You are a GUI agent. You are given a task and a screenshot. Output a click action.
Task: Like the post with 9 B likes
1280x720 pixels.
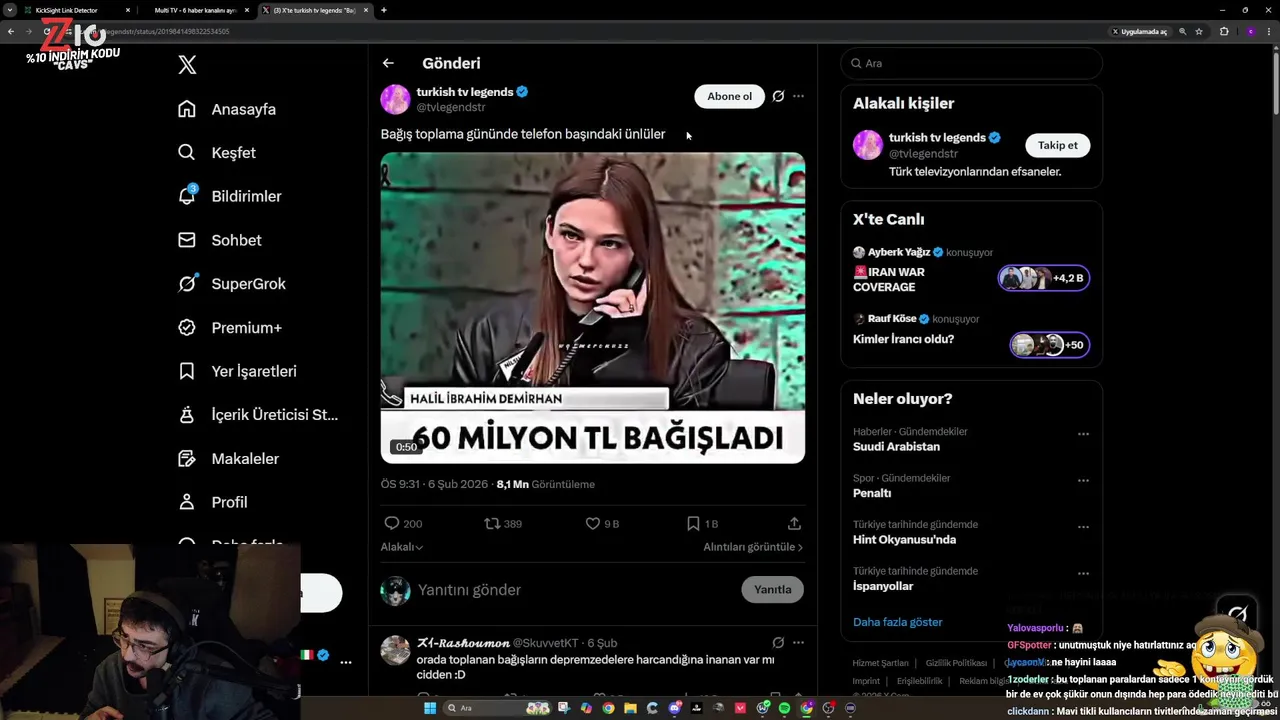(x=592, y=523)
